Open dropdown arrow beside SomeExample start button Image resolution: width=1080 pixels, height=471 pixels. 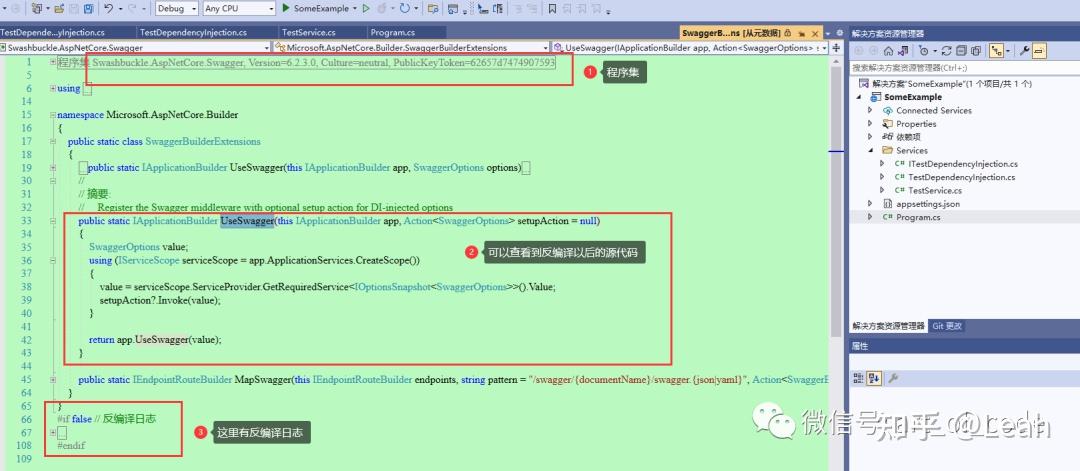[x=355, y=8]
